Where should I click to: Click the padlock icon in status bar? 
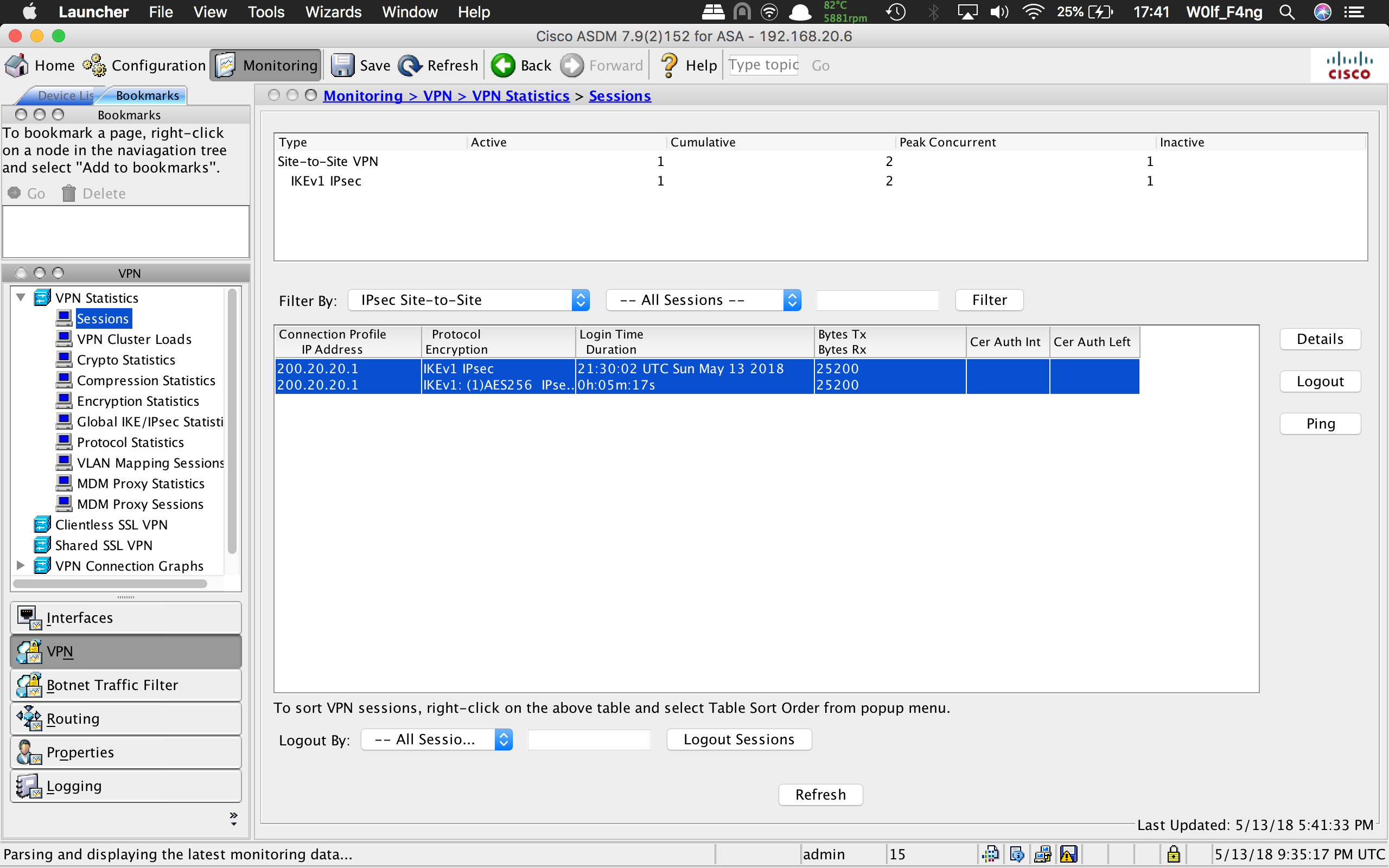click(x=1174, y=854)
